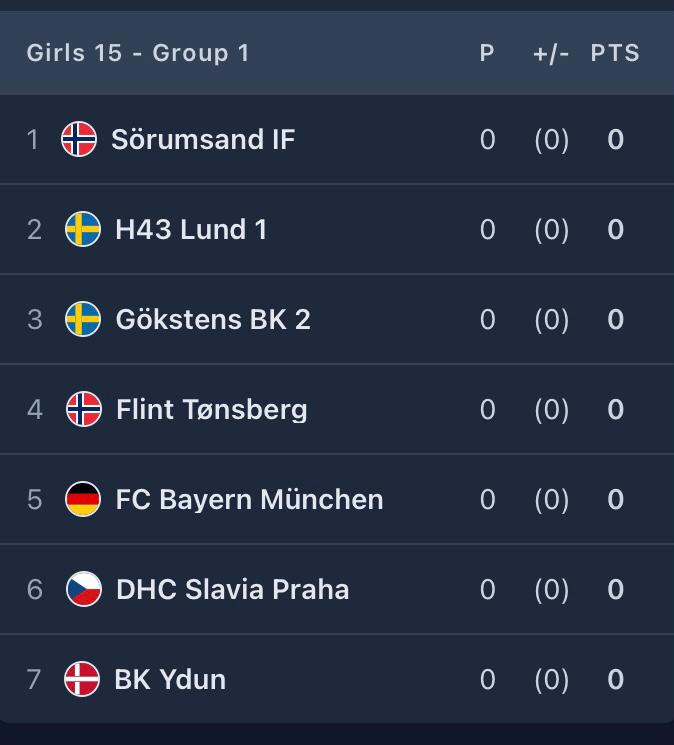Click the P column header
Screen dimensions: 674x745
point(487,53)
